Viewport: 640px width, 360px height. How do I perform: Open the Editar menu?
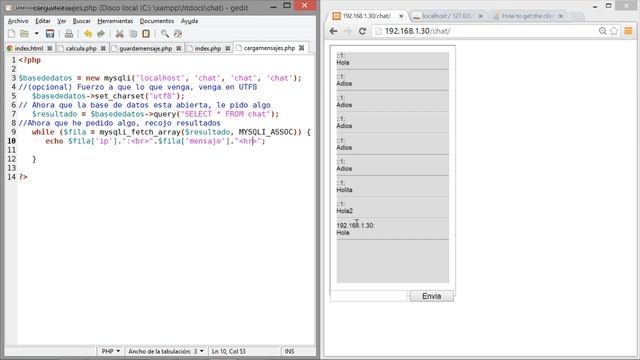(43, 21)
